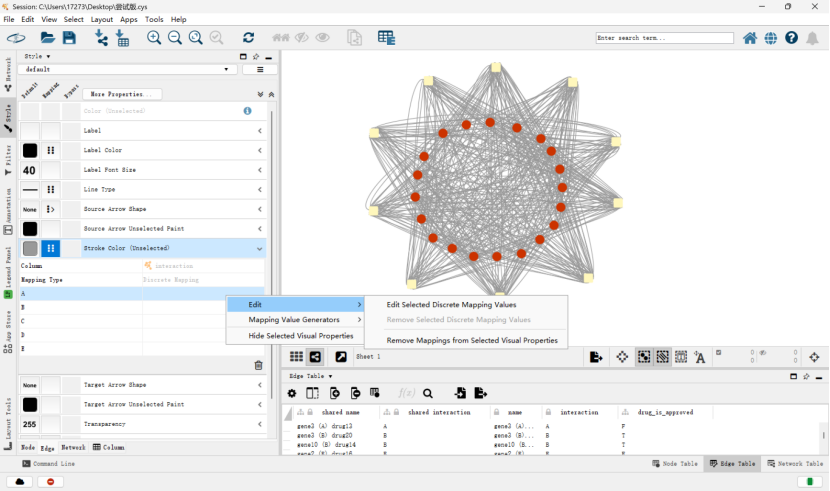Expand the Label property row
830x491 pixels.
tap(260, 131)
